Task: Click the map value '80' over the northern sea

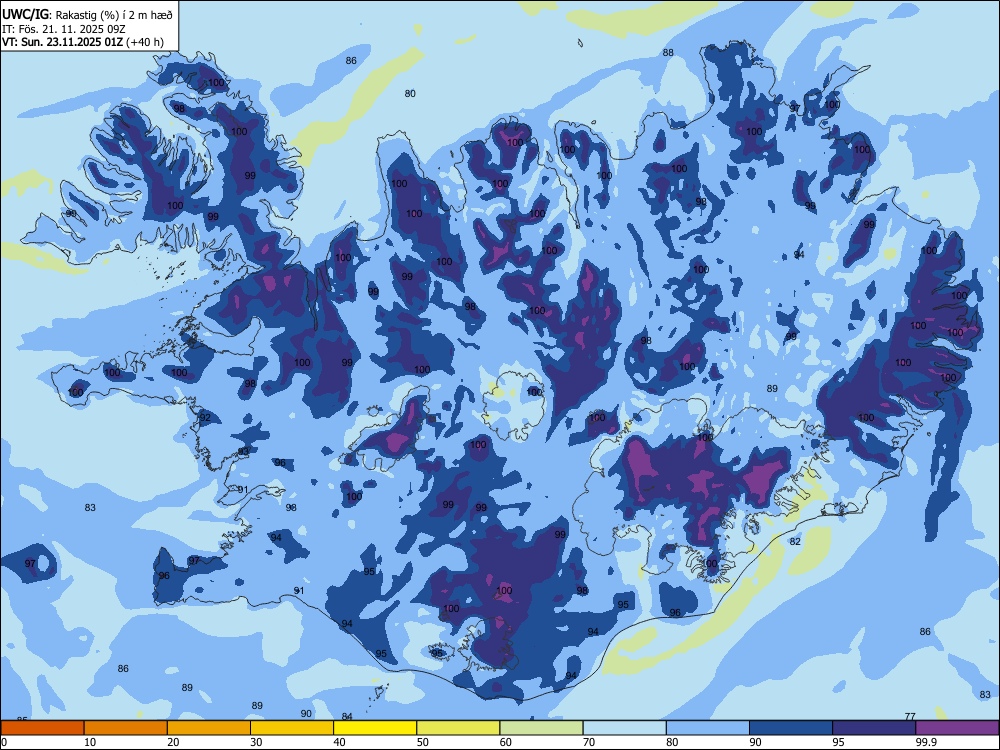Action: 410,93
